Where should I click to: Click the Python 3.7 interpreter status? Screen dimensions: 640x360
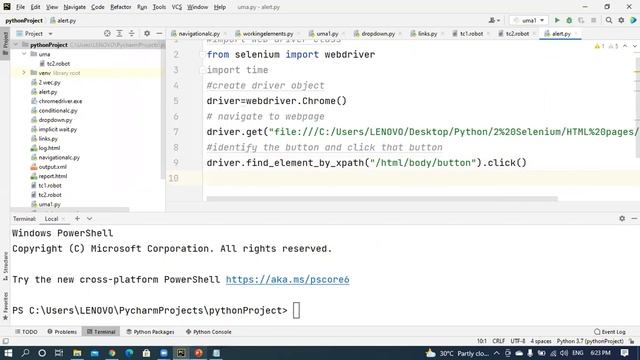[x=590, y=341]
